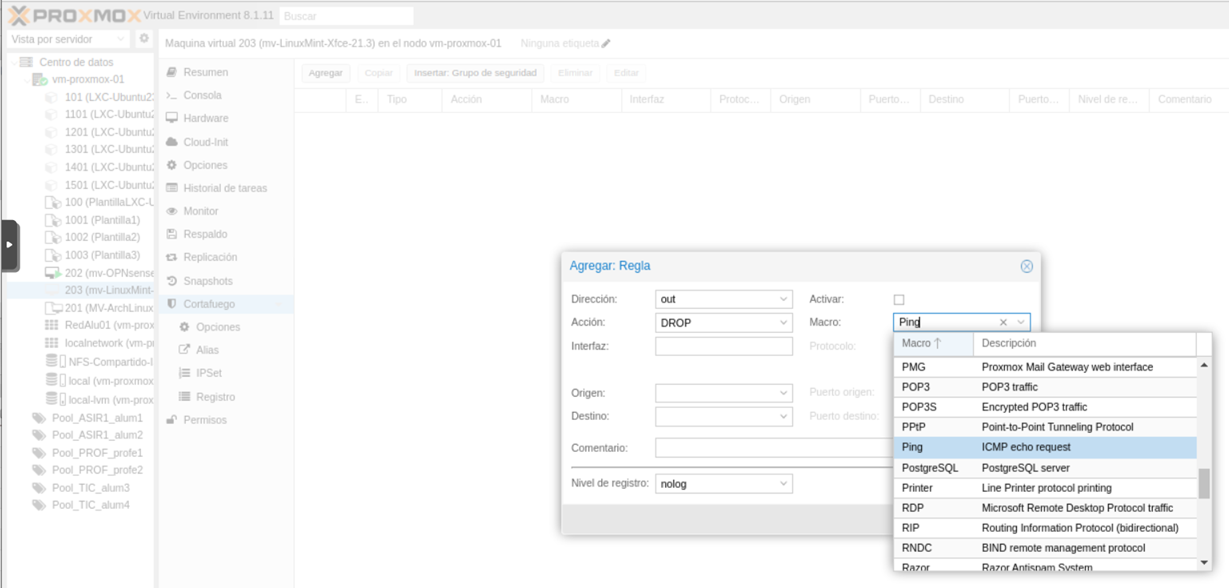This screenshot has height=588, width=1229.
Task: Clear the Macro field with X icon
Action: point(1003,322)
